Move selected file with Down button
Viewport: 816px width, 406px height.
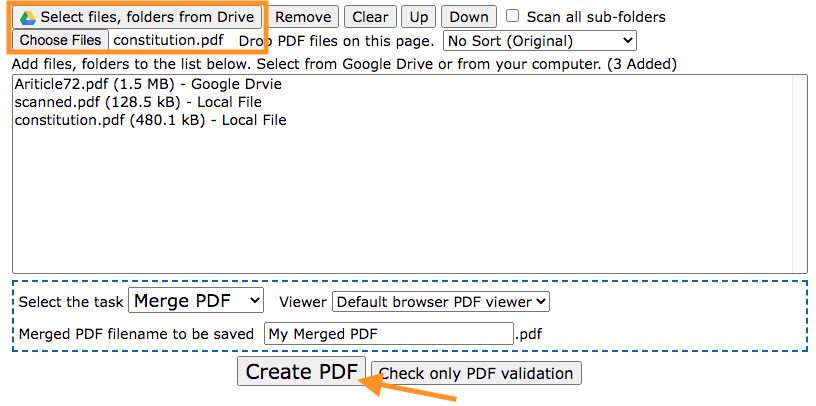pos(468,17)
